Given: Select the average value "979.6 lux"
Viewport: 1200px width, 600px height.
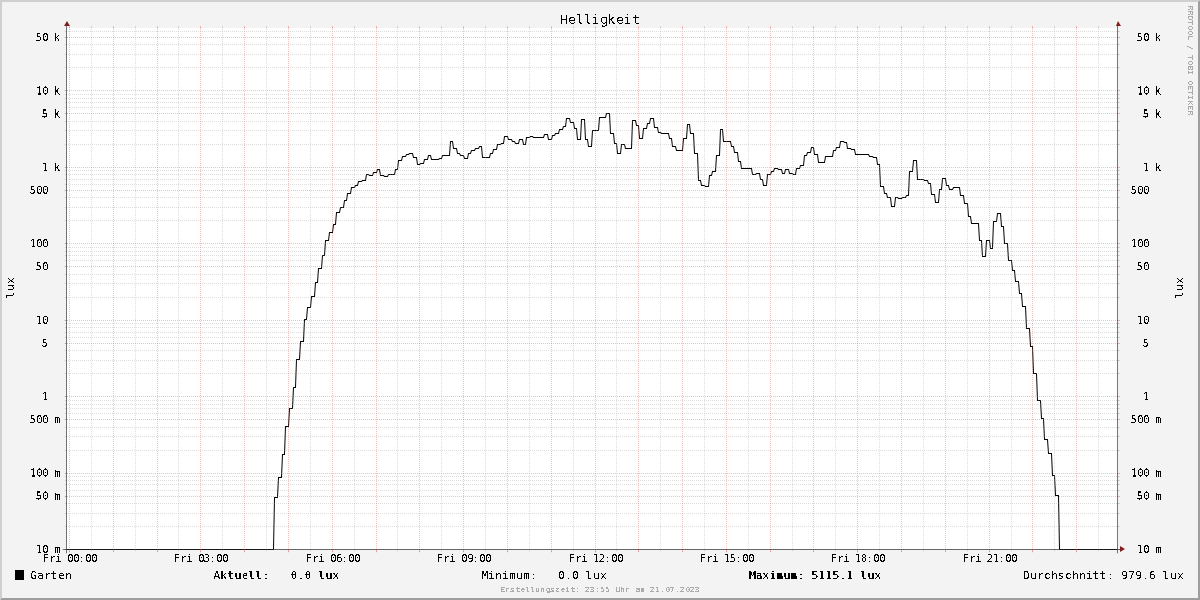Looking at the screenshot, I should 1152,575.
